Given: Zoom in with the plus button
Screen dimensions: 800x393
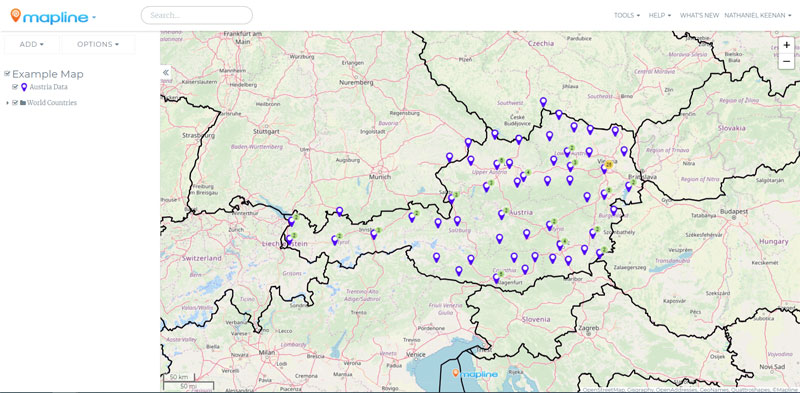Looking at the screenshot, I should (786, 45).
